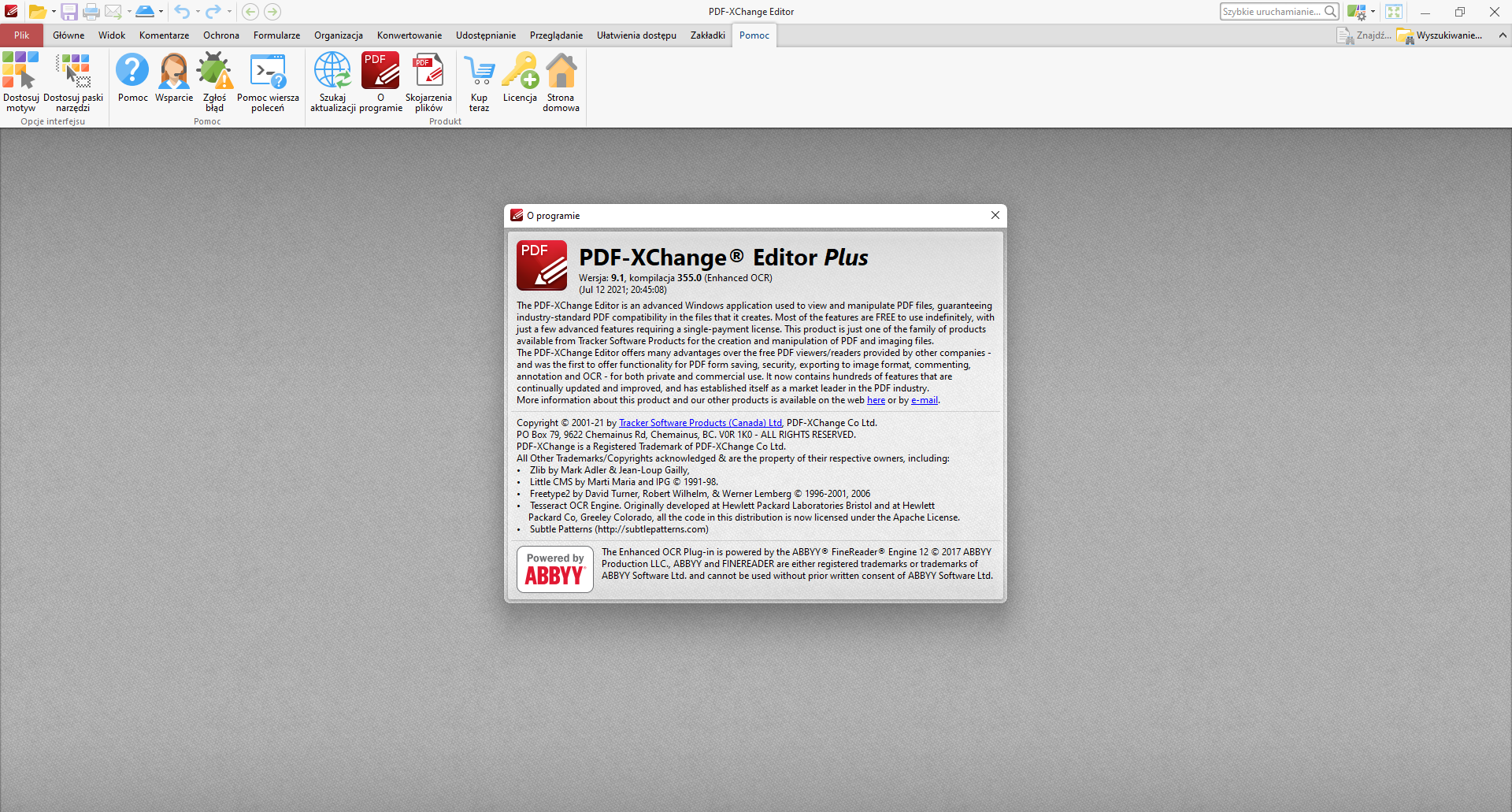Switch to the Formularze tab

click(x=276, y=35)
